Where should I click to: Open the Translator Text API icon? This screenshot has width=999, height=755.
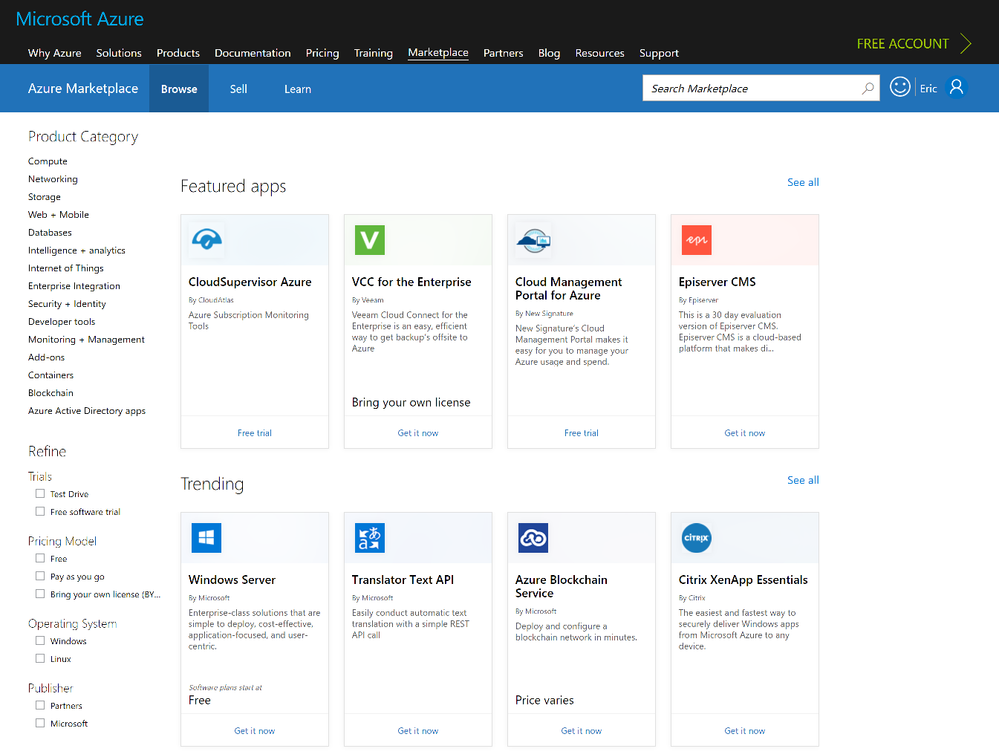369,537
